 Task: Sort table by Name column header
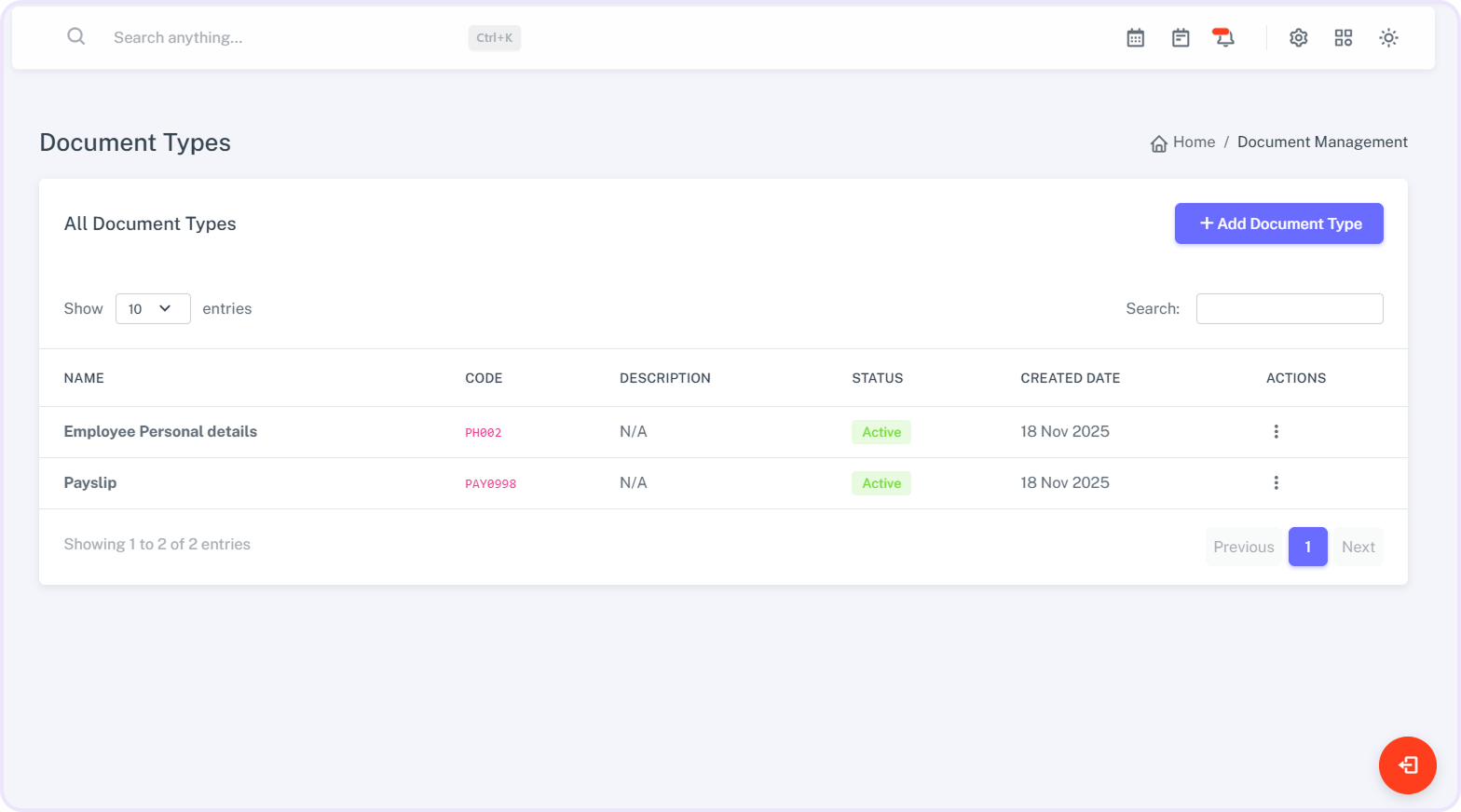coord(84,378)
